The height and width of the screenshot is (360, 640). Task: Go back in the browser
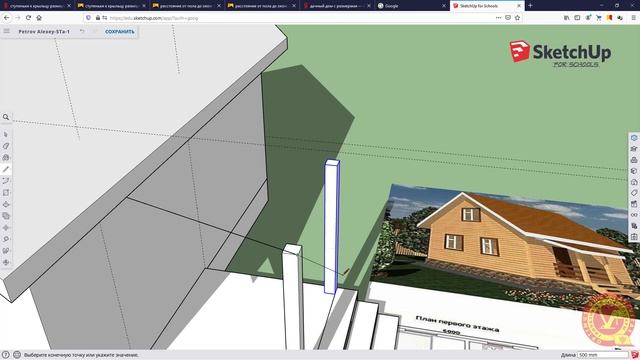click(7, 18)
